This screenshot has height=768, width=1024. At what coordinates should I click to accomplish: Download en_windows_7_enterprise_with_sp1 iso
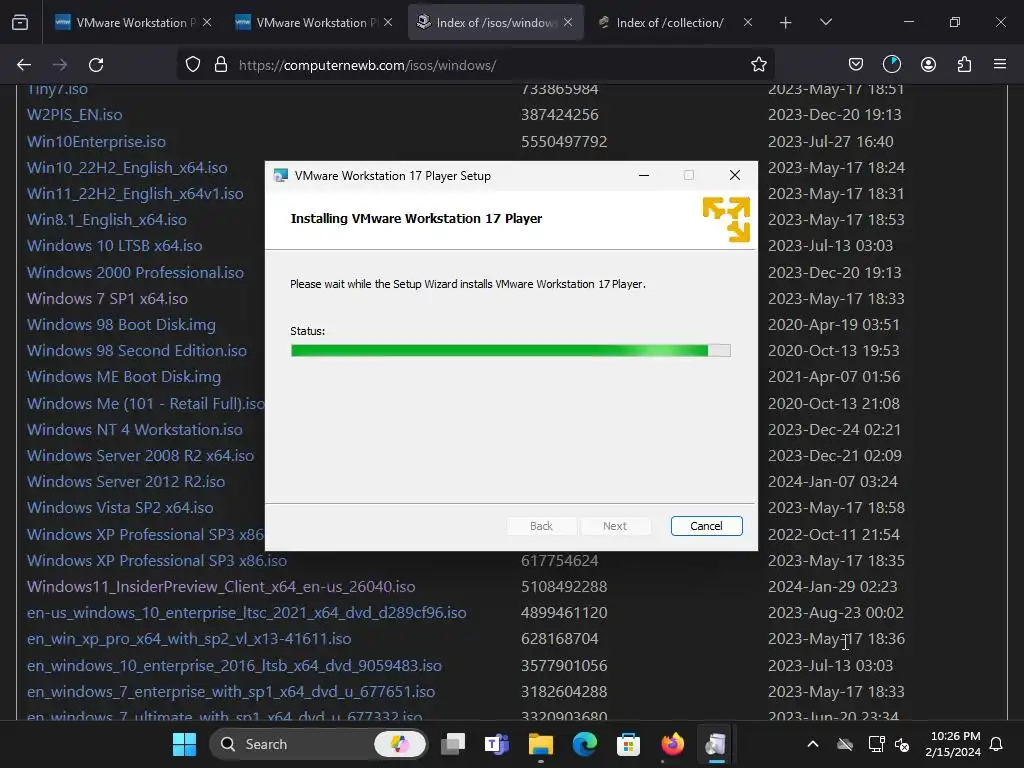pyautogui.click(x=231, y=692)
